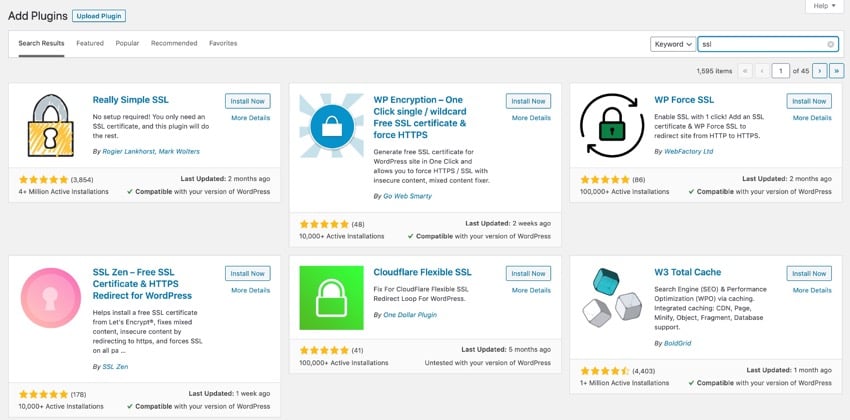Click the Really Simple SSL padlock icon
Image resolution: width=850 pixels, height=420 pixels.
pos(50,126)
